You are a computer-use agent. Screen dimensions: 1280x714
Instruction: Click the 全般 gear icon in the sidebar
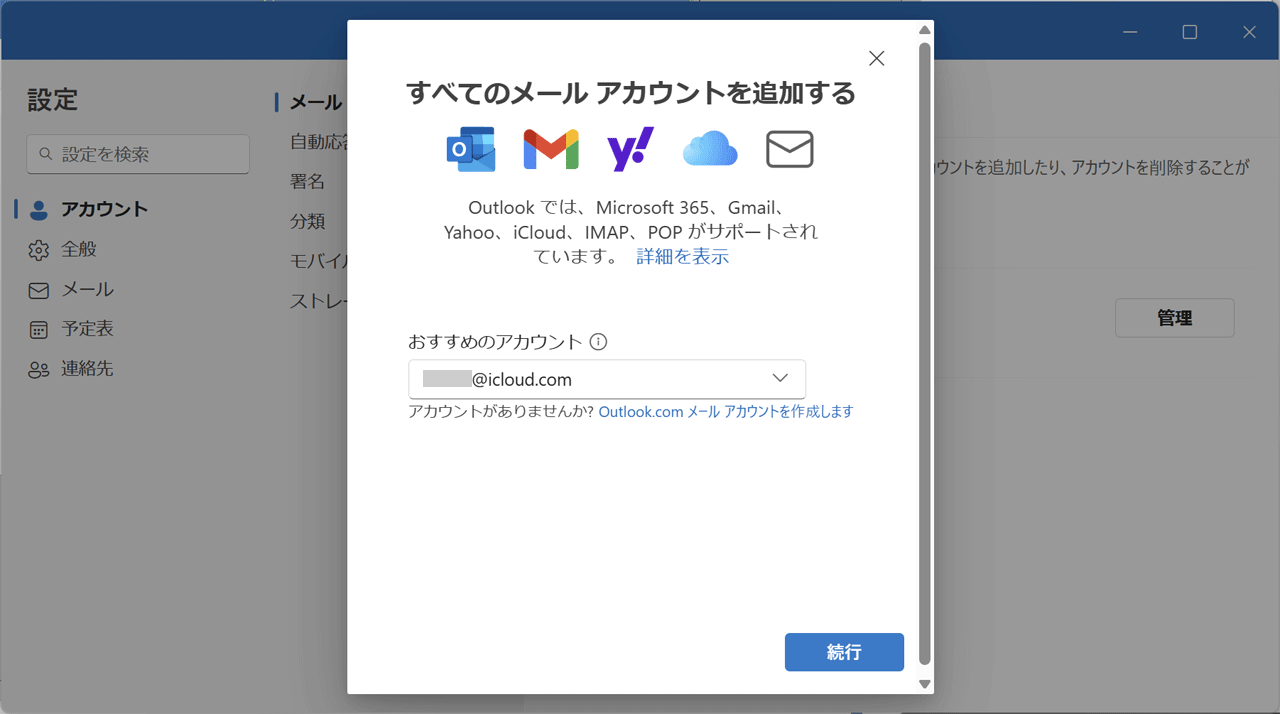(39, 250)
